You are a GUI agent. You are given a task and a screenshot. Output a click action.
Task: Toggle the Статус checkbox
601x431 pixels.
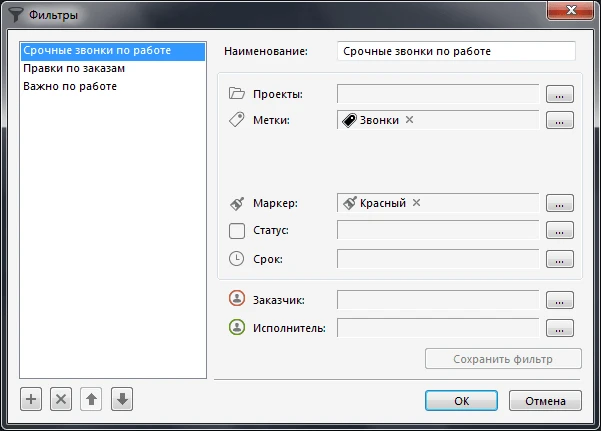[237, 231]
